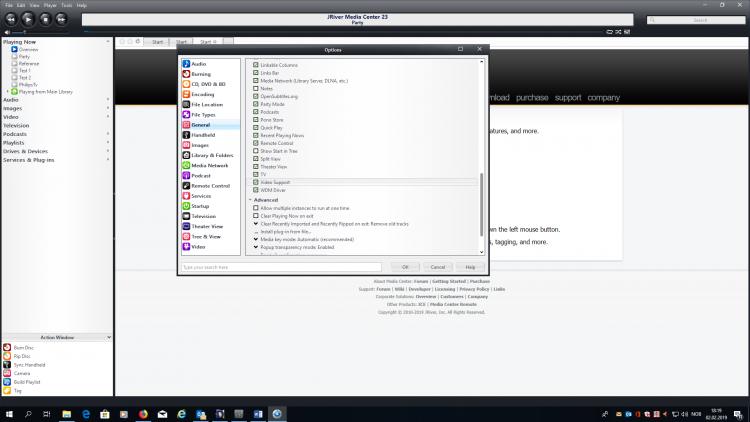Viewport: 750px width, 422px height.
Task: Toggle the Quick Play checkbox
Action: click(256, 128)
